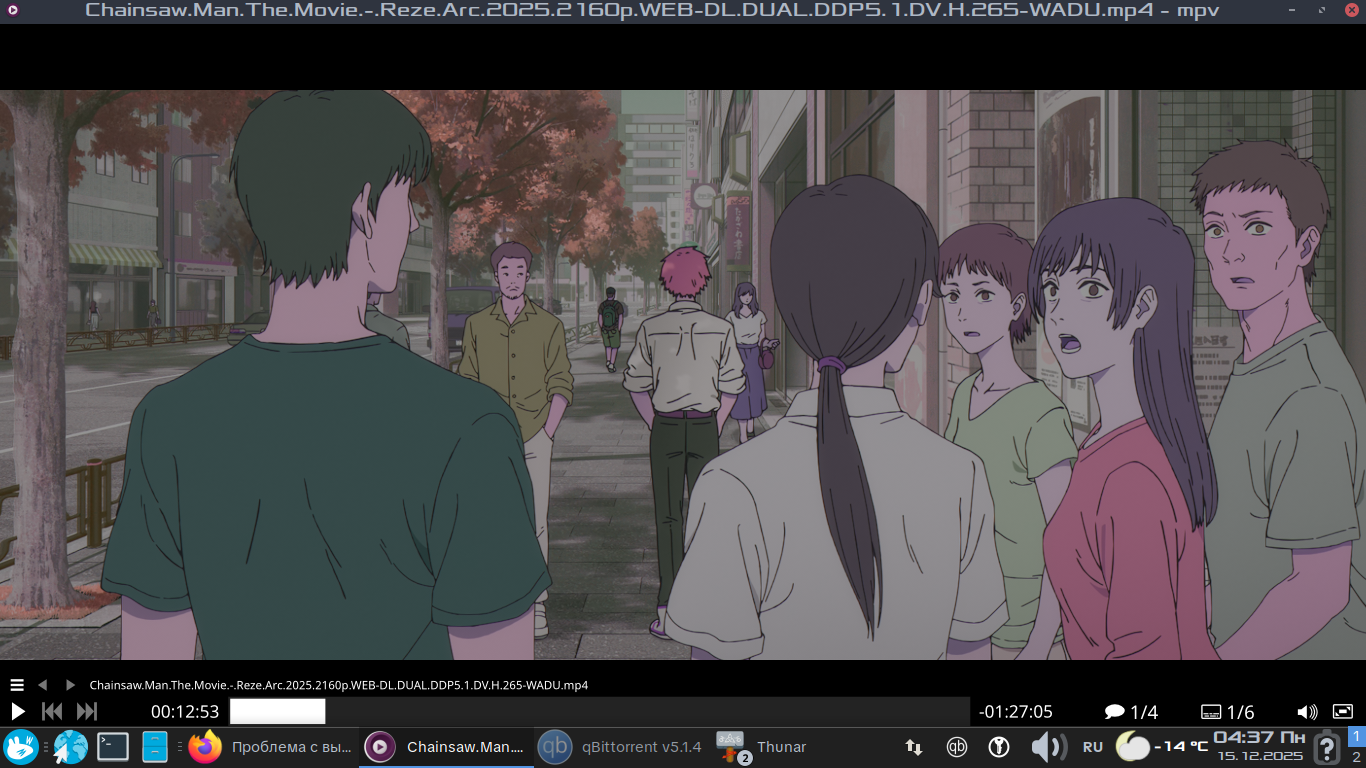Open the mpv hamburger menu
The width and height of the screenshot is (1366, 768).
[17, 685]
